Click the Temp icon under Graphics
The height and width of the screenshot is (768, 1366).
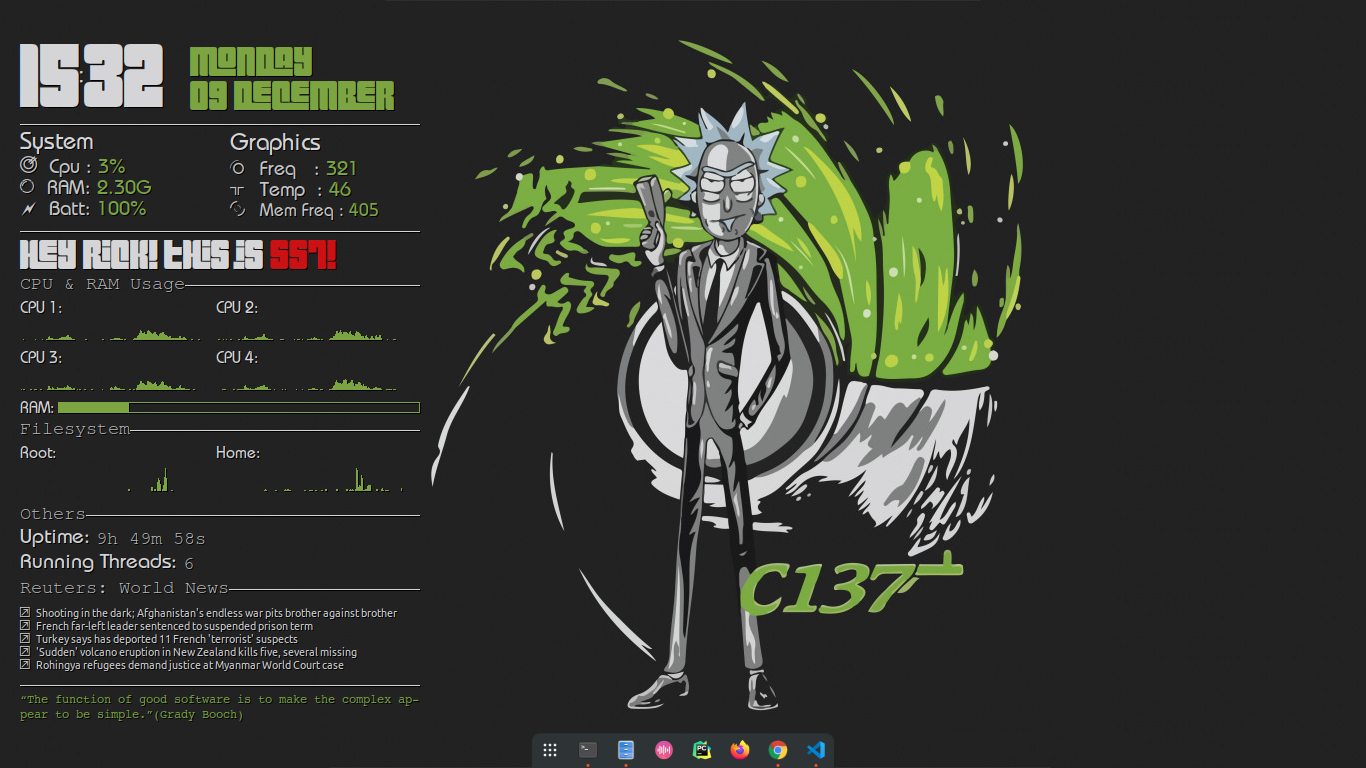coord(237,189)
